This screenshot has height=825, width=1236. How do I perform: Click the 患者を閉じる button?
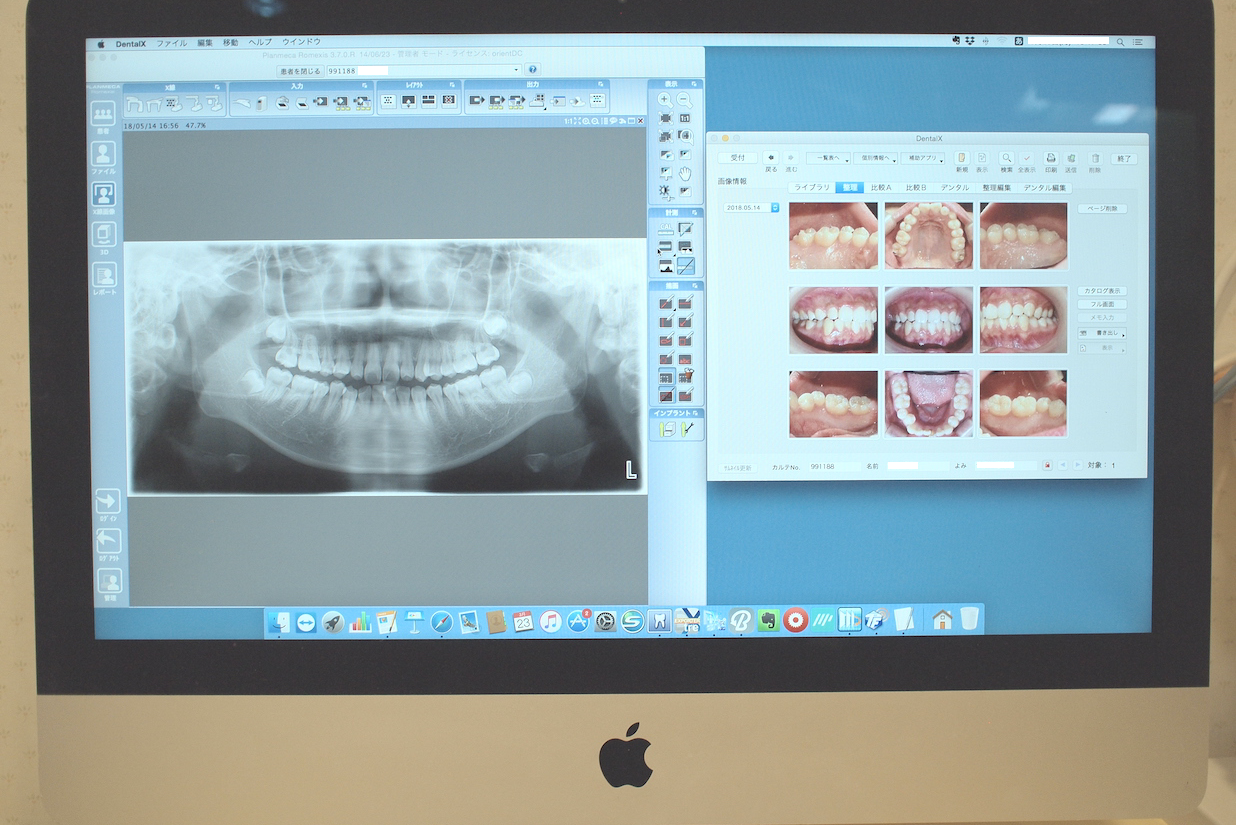pyautogui.click(x=300, y=71)
